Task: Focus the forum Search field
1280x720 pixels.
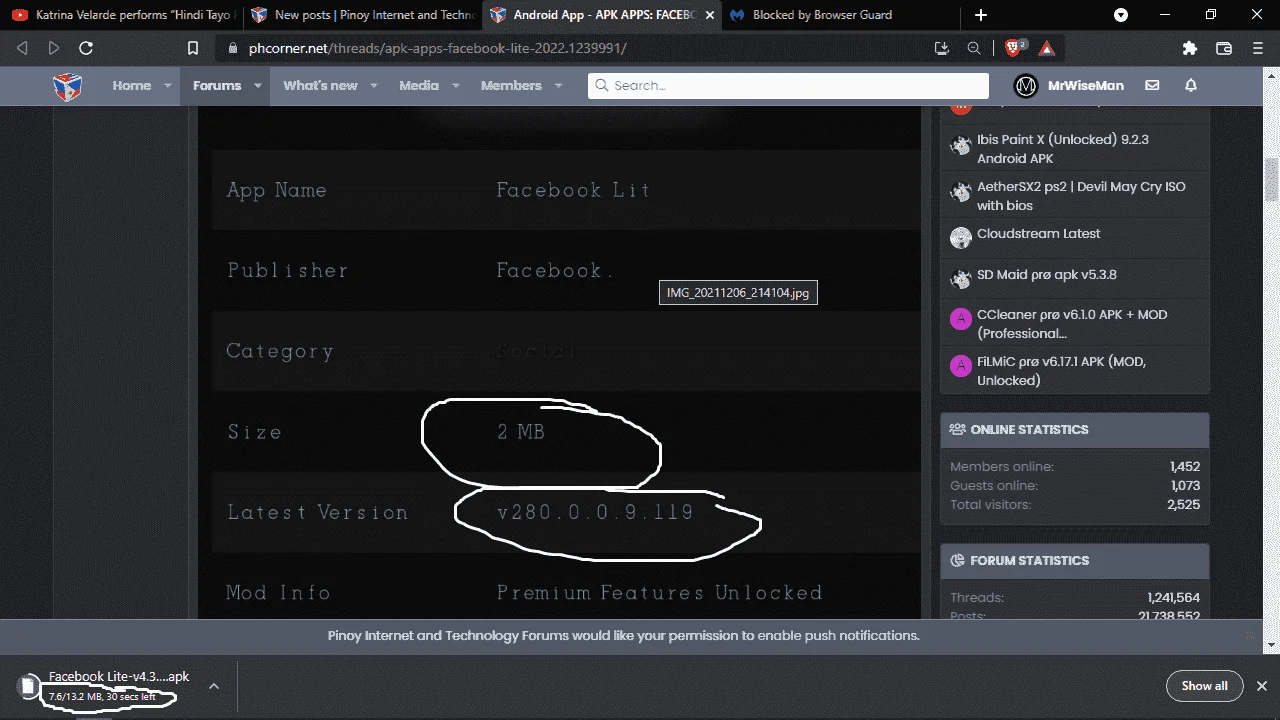Action: [x=788, y=86]
